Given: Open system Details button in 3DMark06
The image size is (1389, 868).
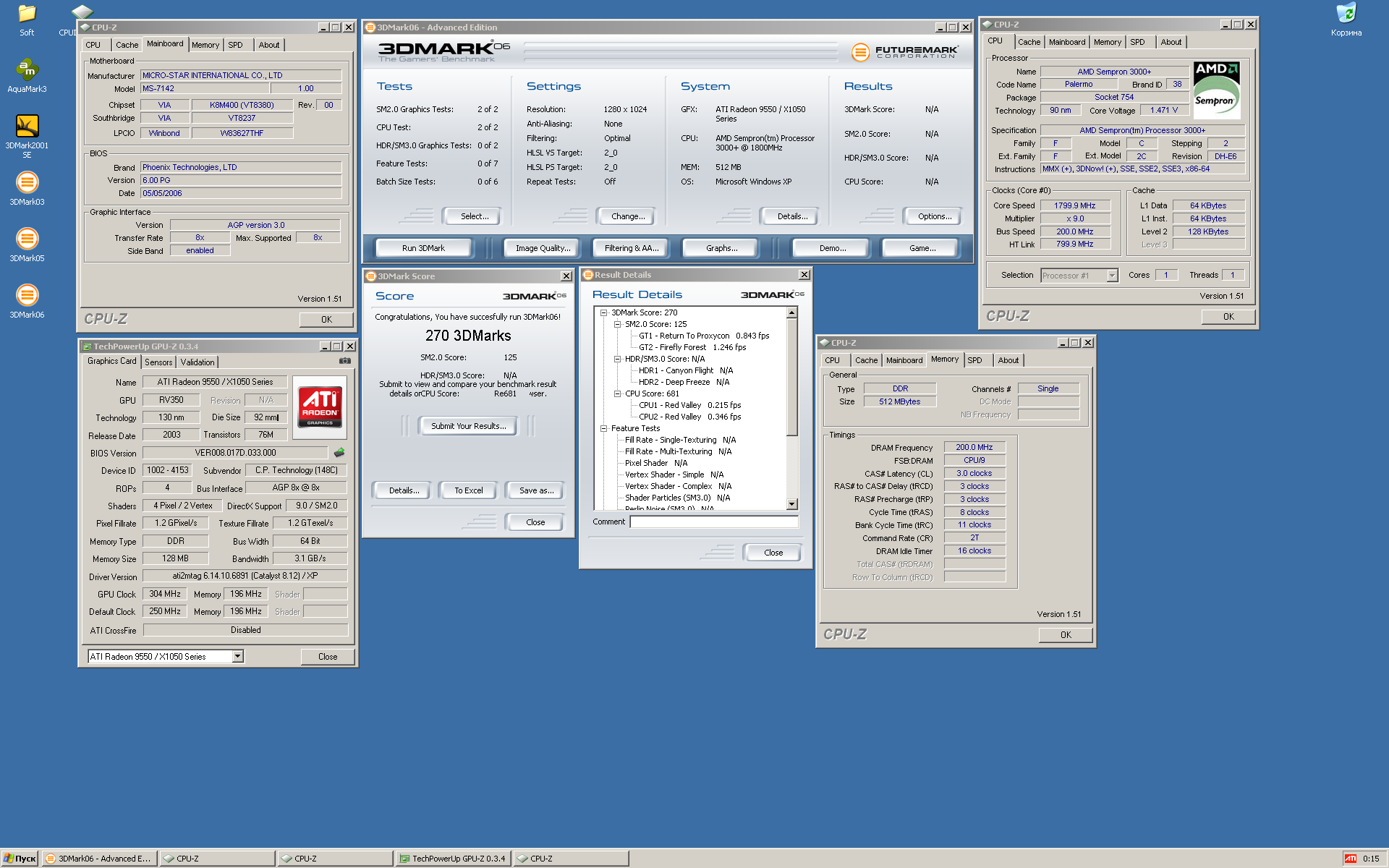Looking at the screenshot, I should tap(792, 216).
